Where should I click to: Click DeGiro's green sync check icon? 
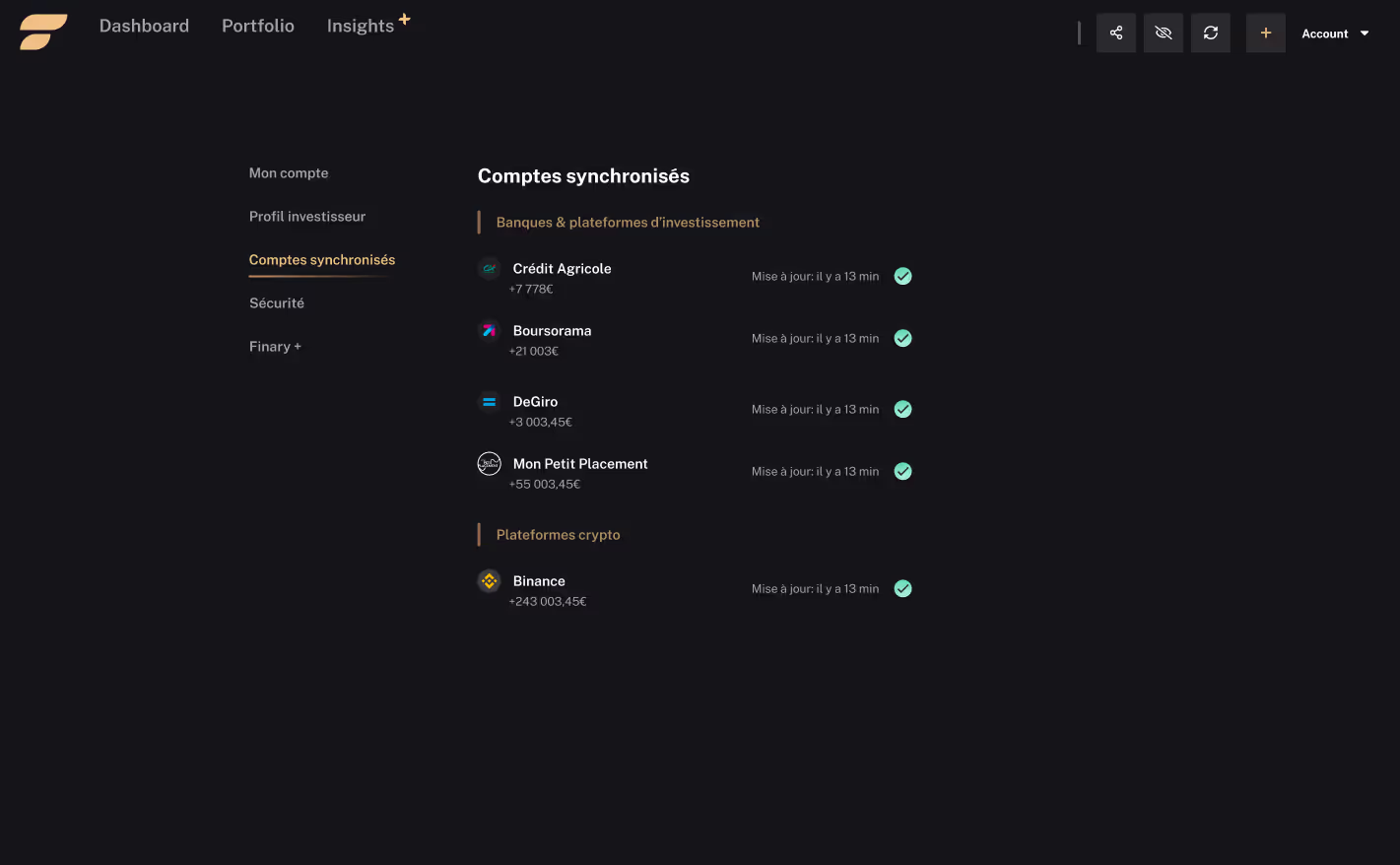[902, 409]
